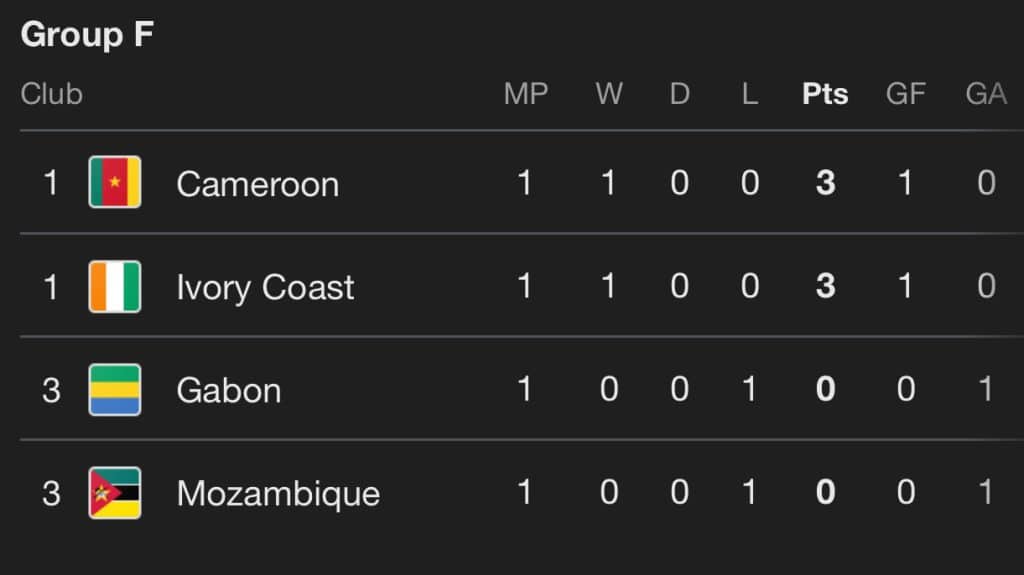Open the Cameroon team link
This screenshot has width=1024, height=575.
257,184
